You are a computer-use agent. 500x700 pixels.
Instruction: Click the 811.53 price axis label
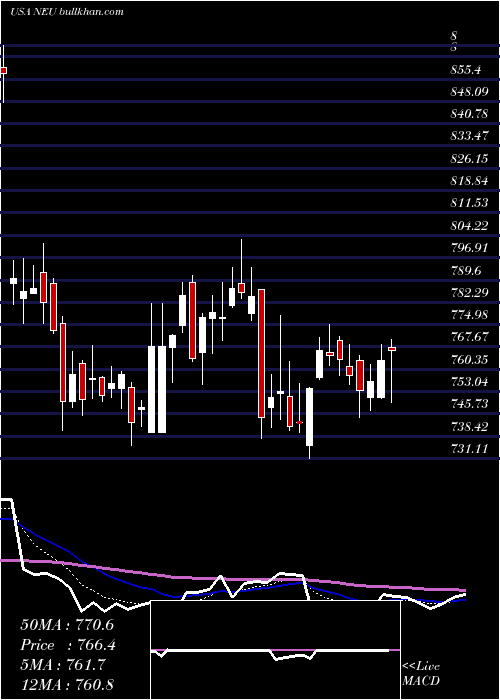tap(469, 204)
